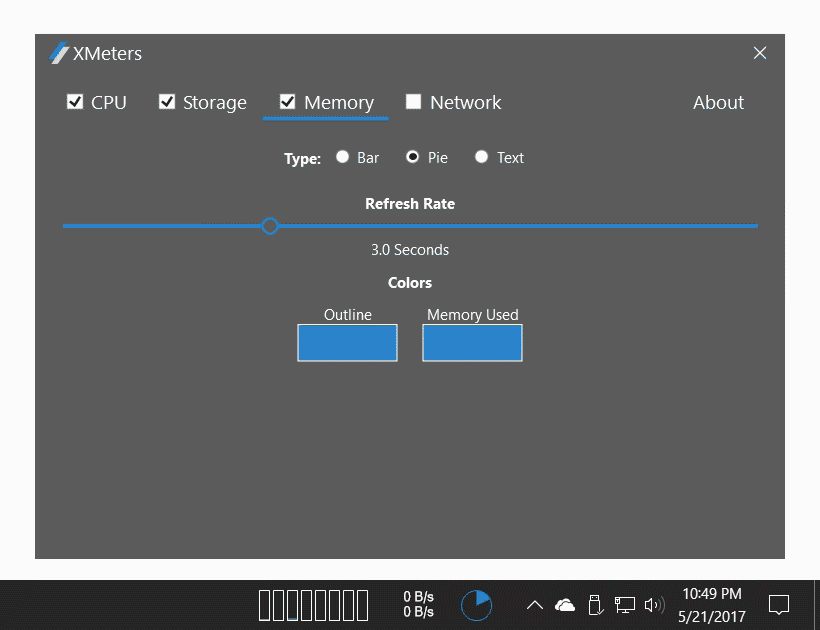
Task: Open the Action Center notification icon
Action: coord(778,605)
